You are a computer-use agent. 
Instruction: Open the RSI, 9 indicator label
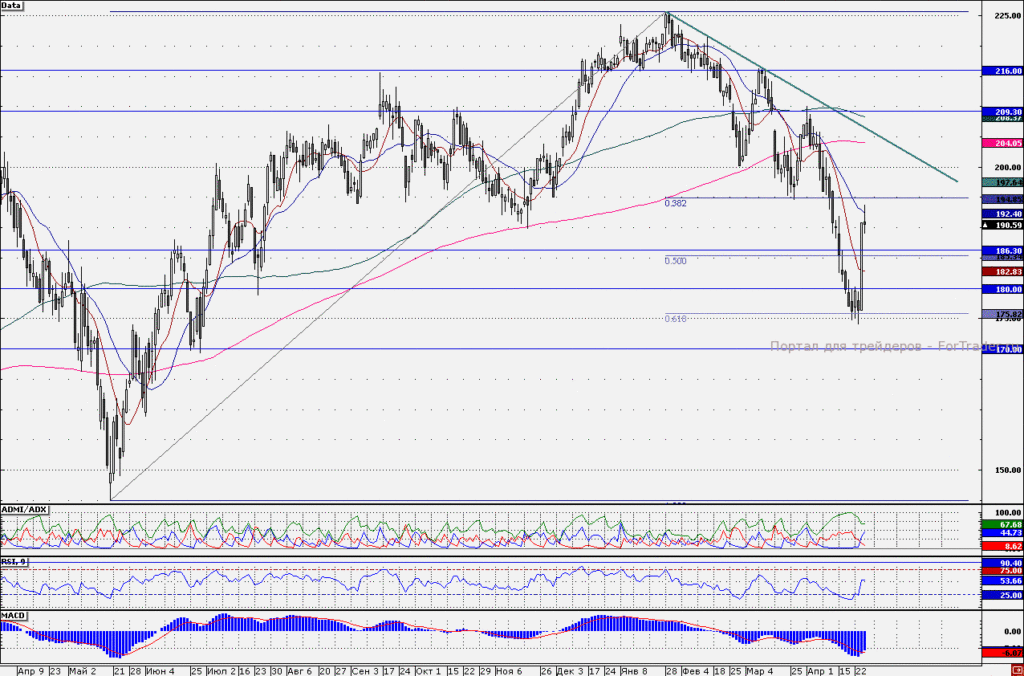[14, 562]
